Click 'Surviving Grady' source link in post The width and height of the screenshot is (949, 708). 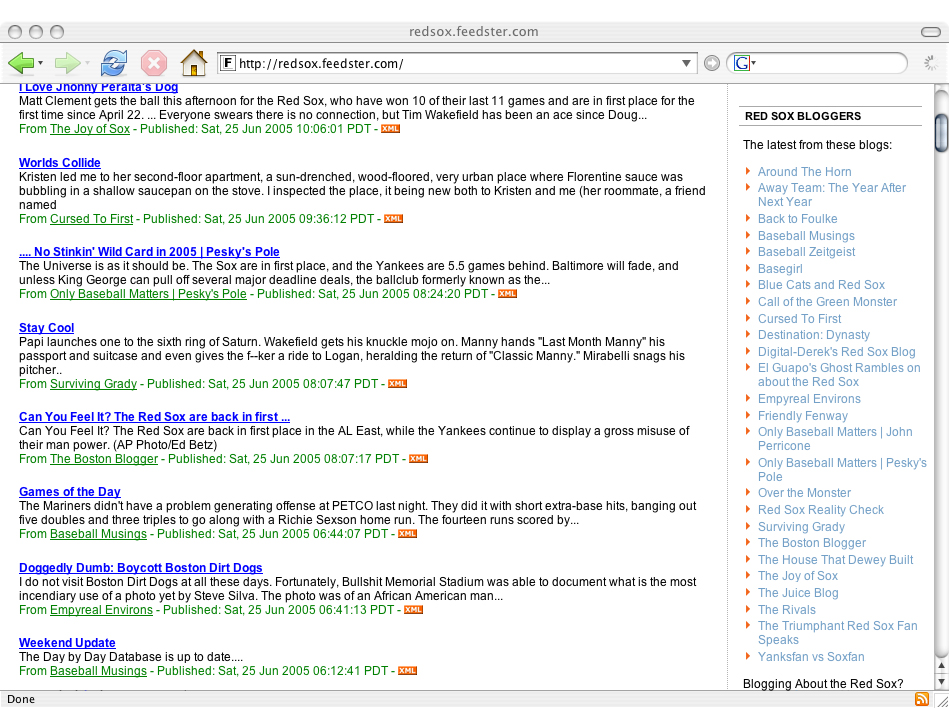[x=93, y=384]
